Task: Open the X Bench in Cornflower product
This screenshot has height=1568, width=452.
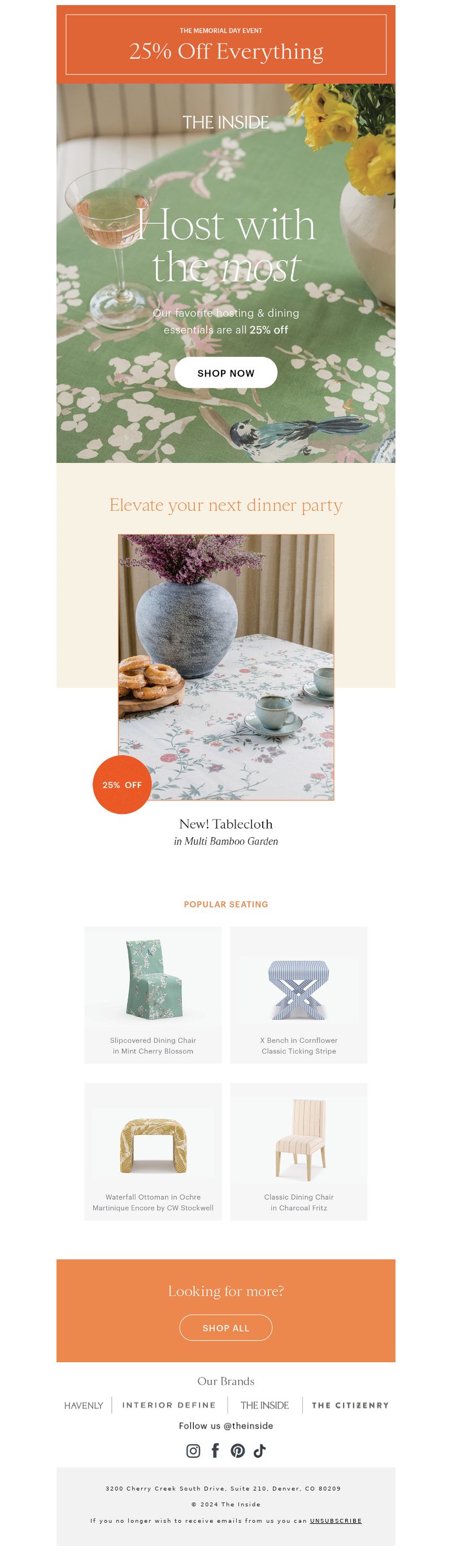Action: point(299,995)
